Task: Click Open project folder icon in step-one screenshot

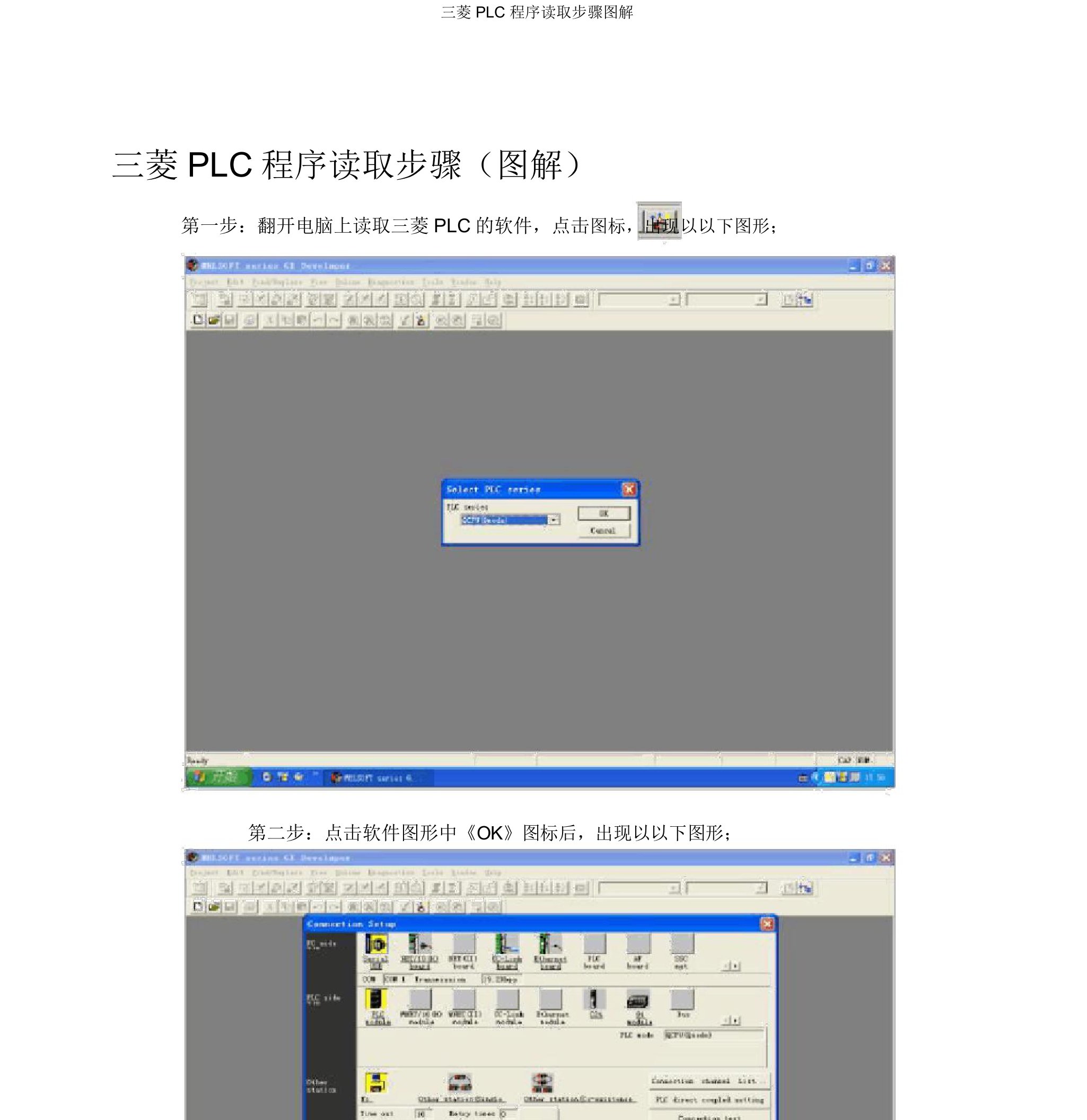Action: pyautogui.click(x=214, y=320)
